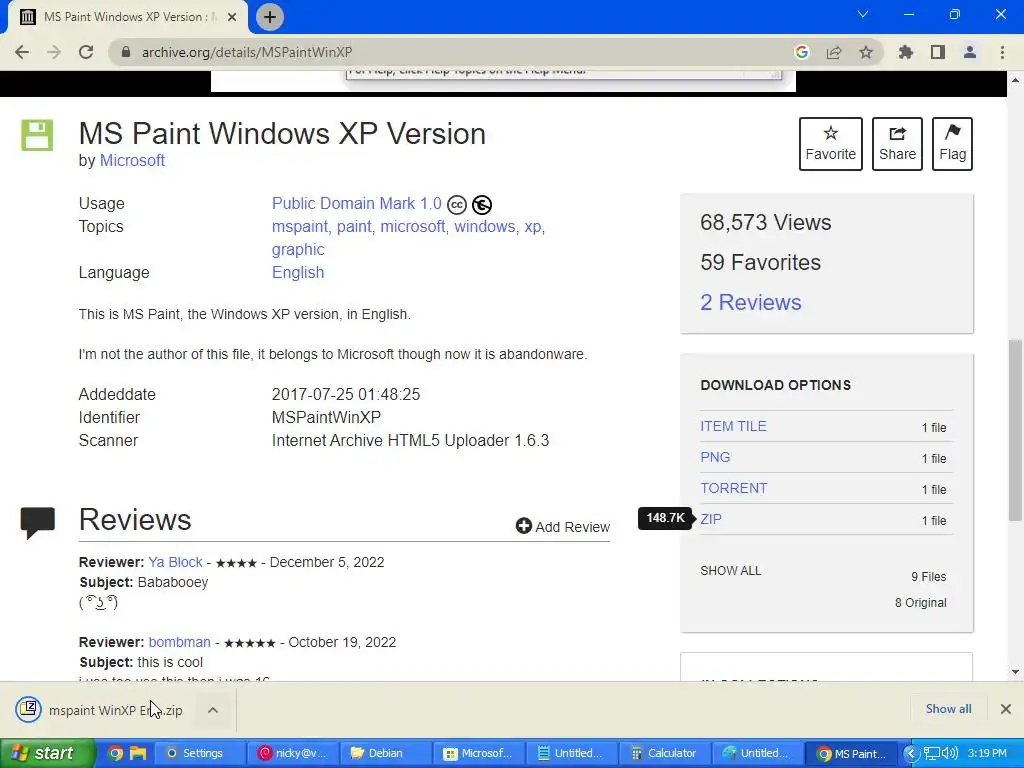Image resolution: width=1024 pixels, height=768 pixels.
Task: Click SHOW ALL download files
Action: point(731,571)
